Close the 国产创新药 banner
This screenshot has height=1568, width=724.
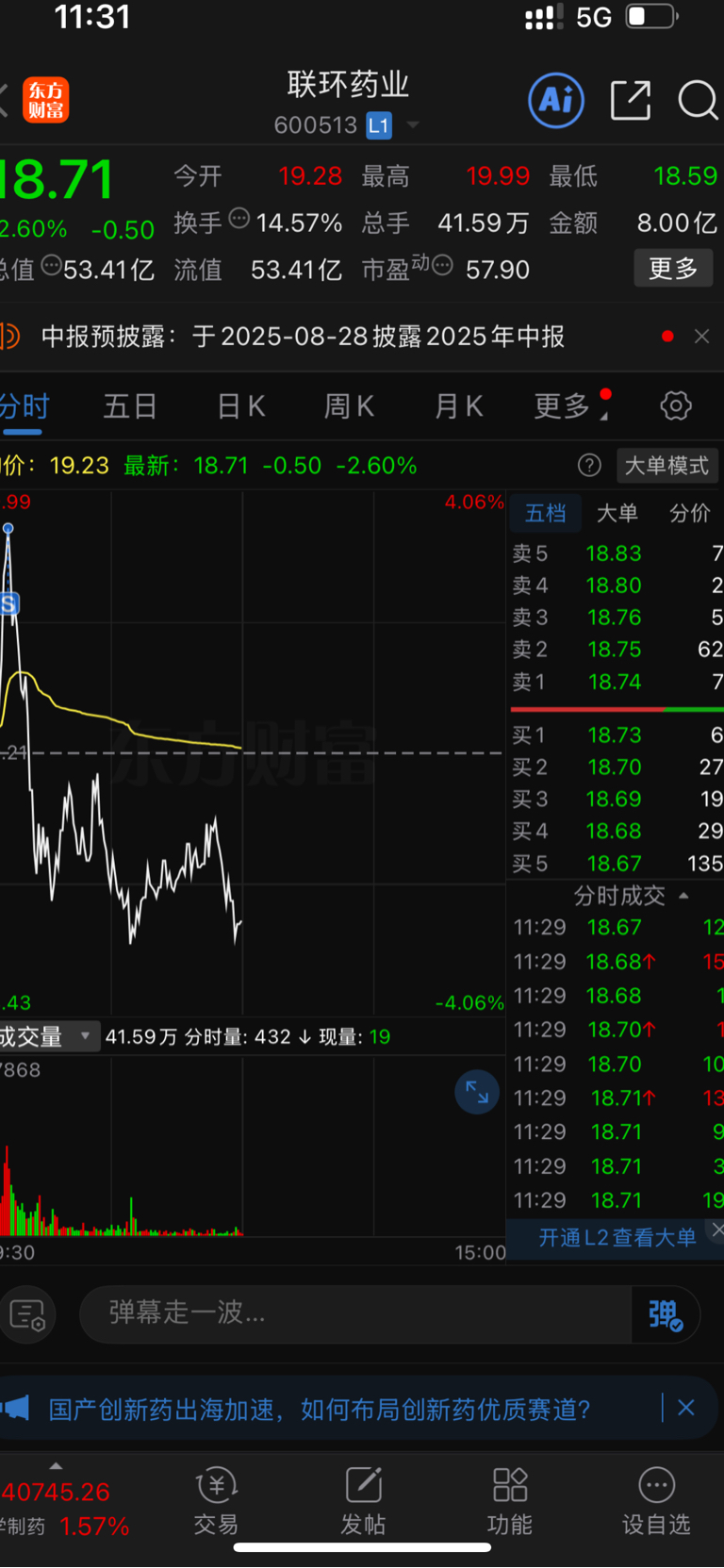[x=686, y=1408]
